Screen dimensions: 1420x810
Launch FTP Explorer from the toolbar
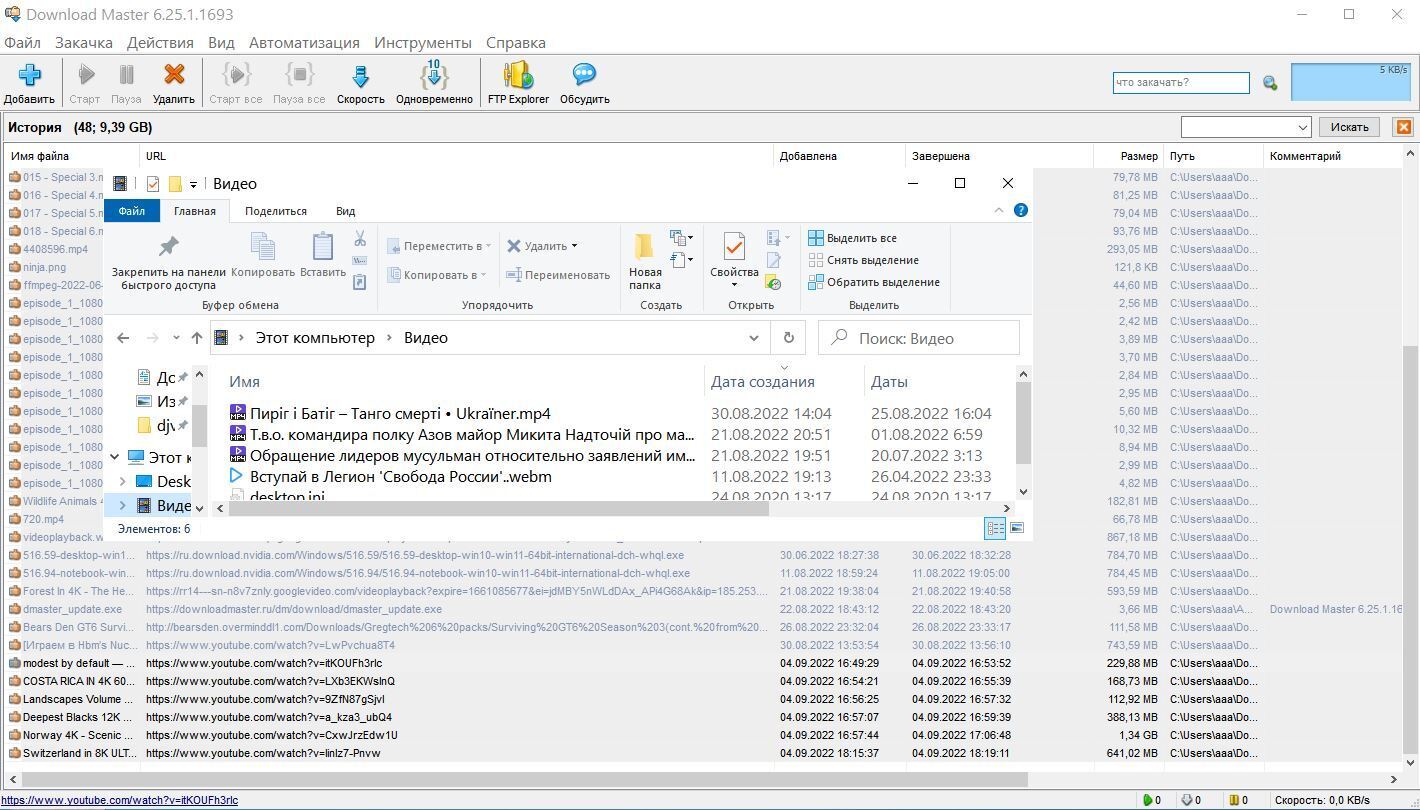(x=518, y=76)
